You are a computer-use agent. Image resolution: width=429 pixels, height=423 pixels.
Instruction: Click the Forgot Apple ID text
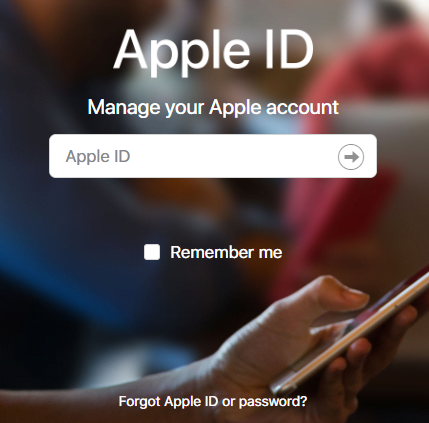point(168,401)
